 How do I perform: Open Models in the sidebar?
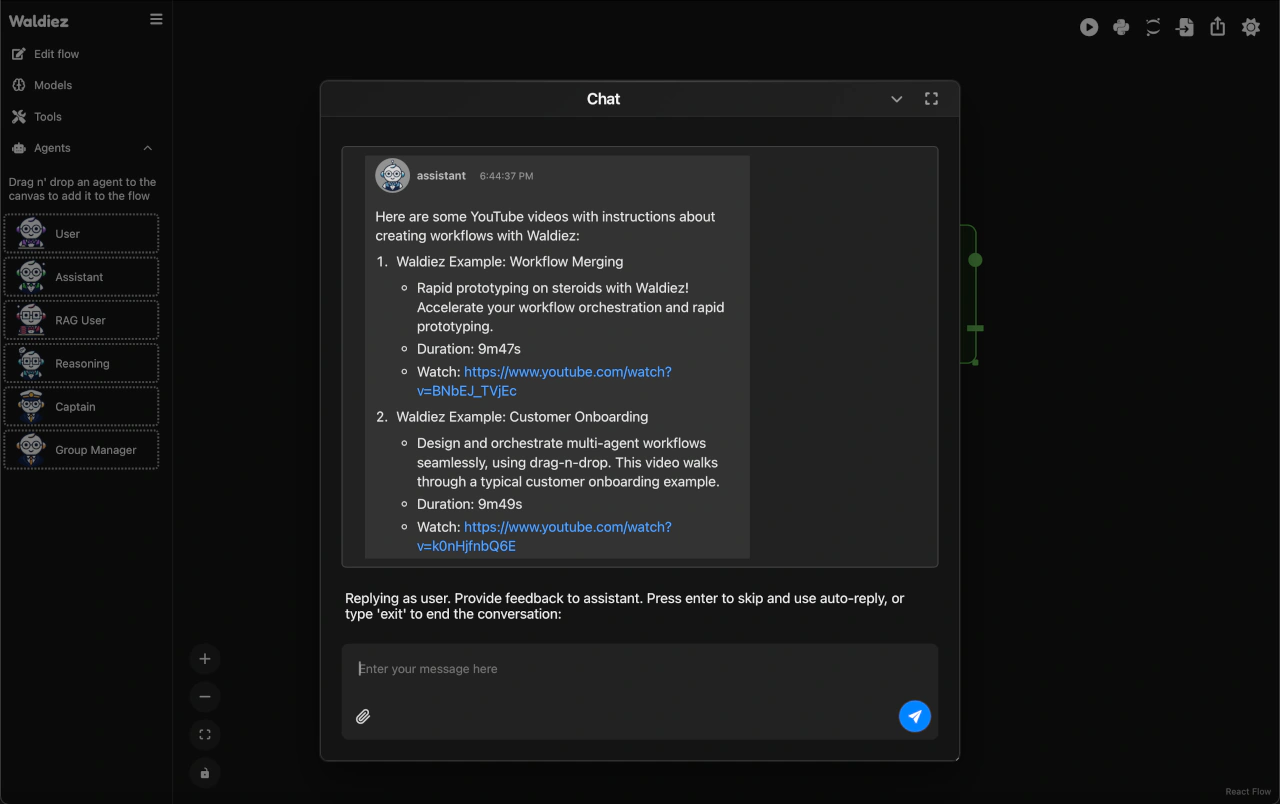click(x=53, y=85)
